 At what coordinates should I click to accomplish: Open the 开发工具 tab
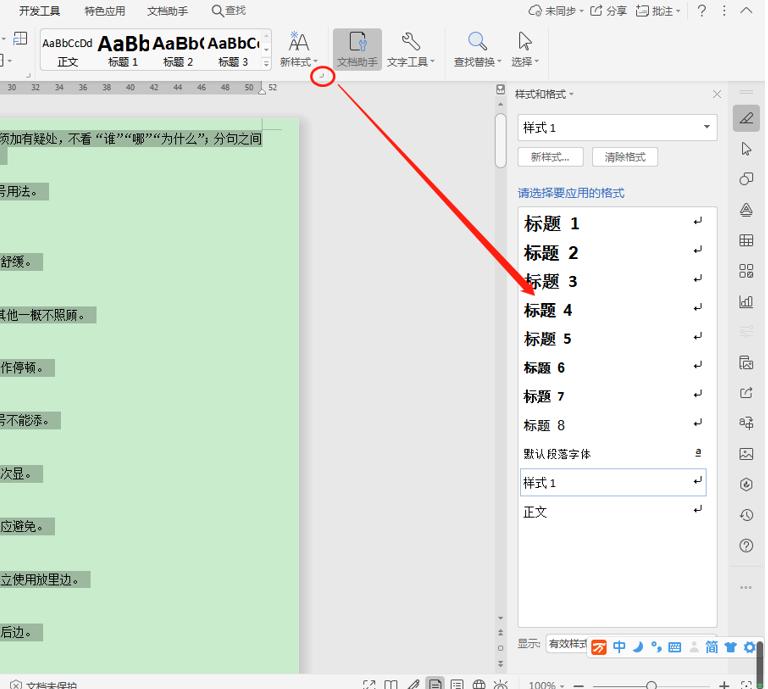(x=39, y=11)
